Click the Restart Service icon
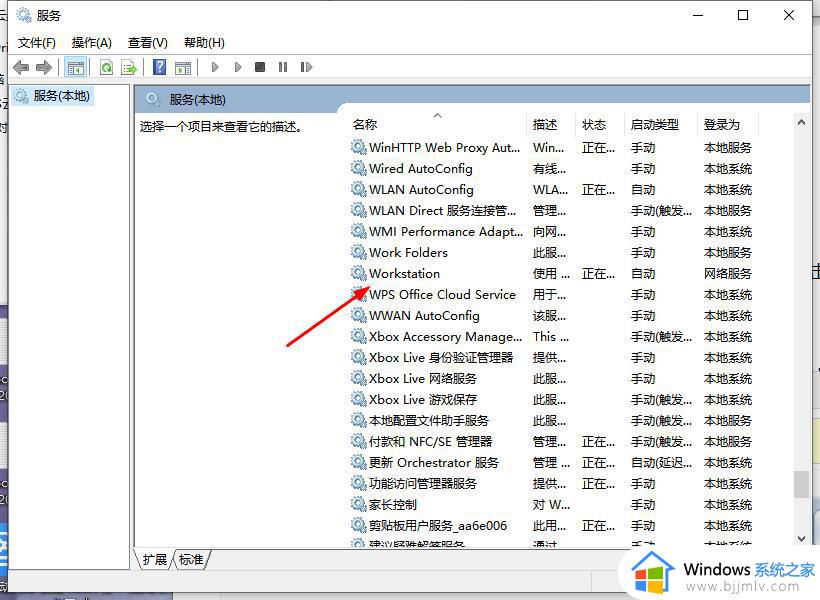Screen dimensions: 820x600 [306, 67]
